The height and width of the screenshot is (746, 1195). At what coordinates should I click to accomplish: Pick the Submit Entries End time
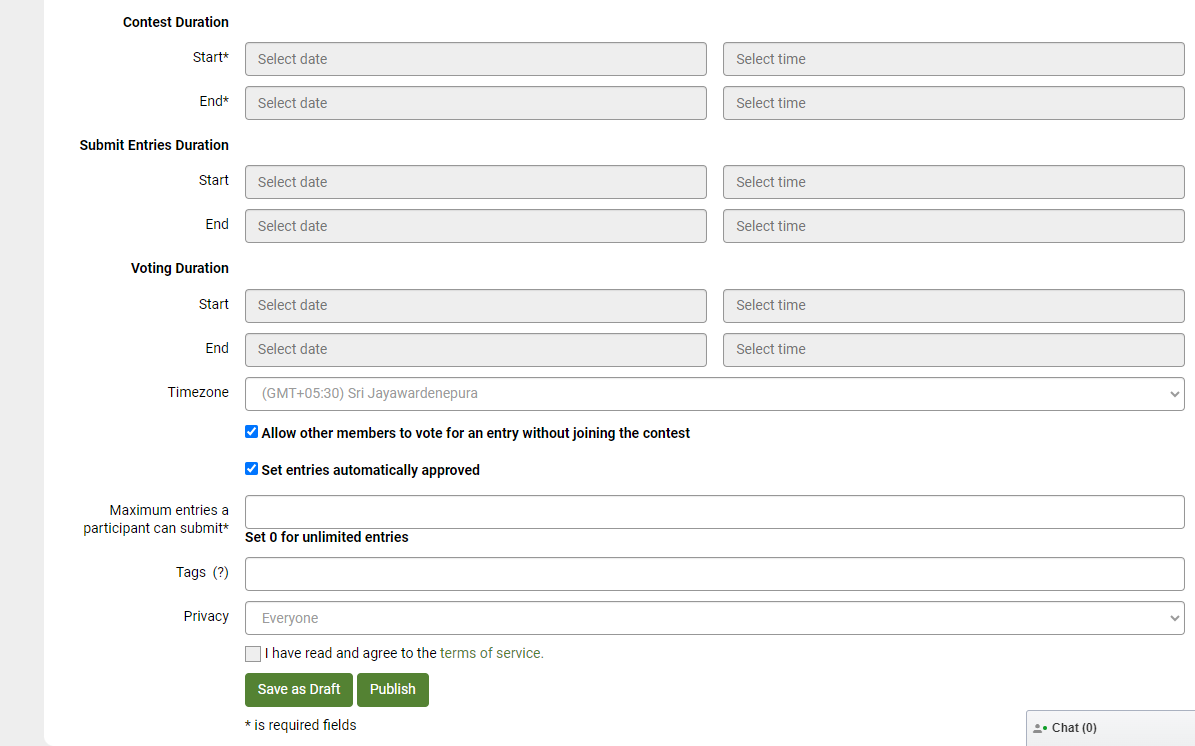953,226
